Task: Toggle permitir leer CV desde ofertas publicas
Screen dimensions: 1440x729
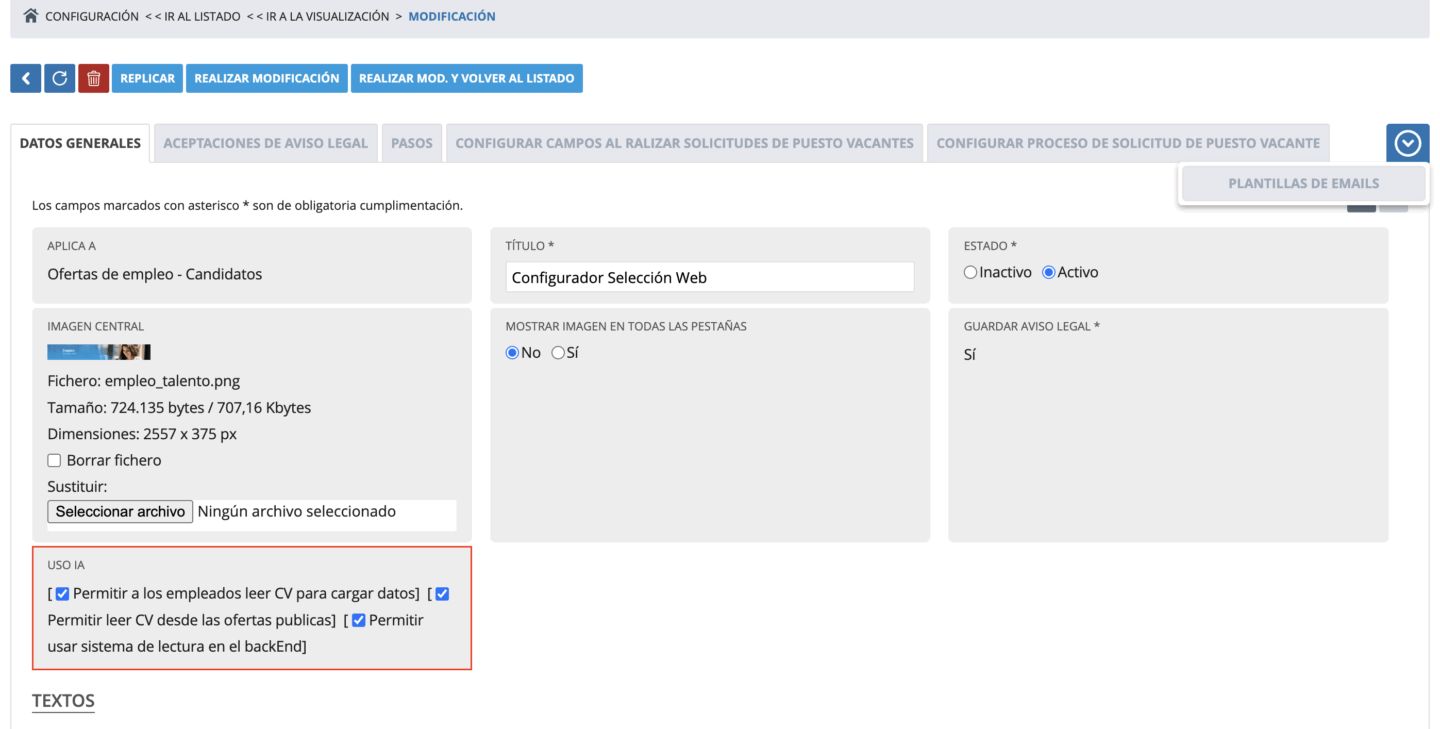Action: click(x=442, y=593)
